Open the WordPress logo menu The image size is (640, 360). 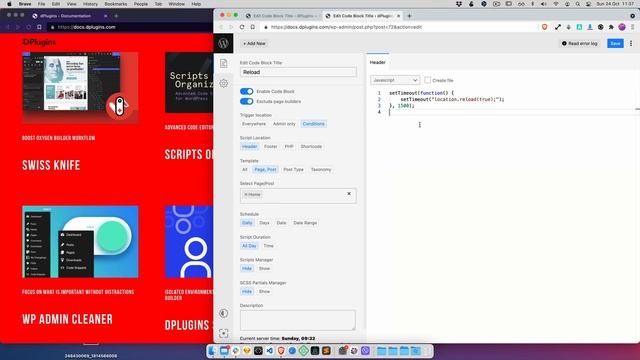[223, 43]
